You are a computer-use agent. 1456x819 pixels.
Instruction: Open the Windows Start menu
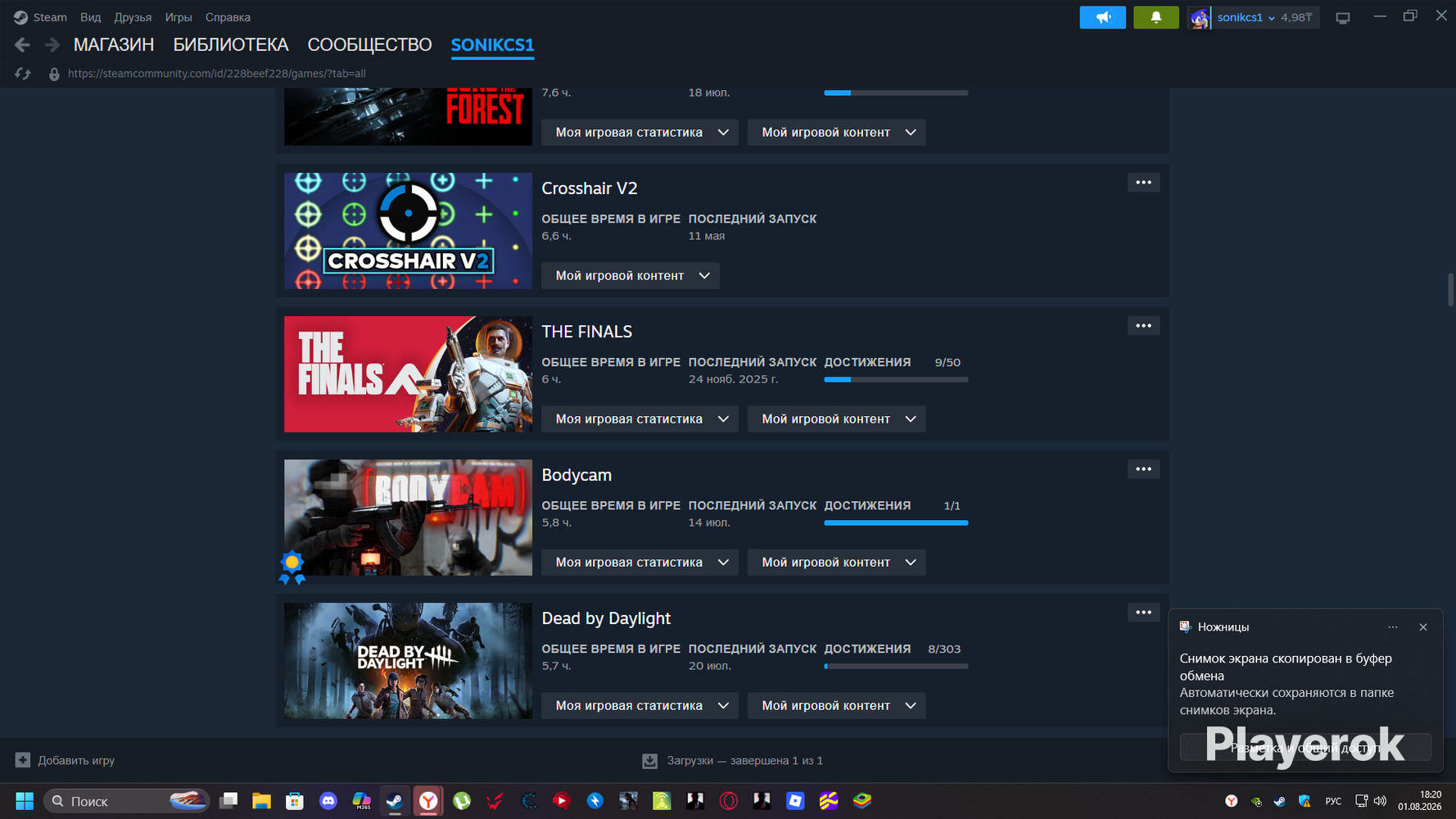coord(25,801)
